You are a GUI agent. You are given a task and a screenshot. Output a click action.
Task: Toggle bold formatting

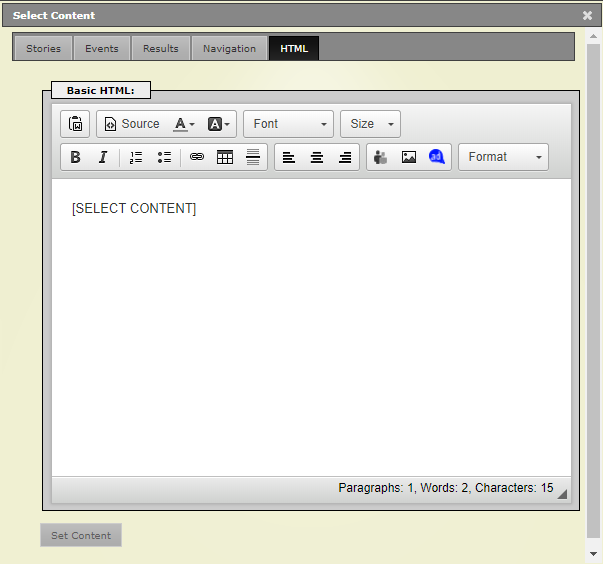[75, 157]
